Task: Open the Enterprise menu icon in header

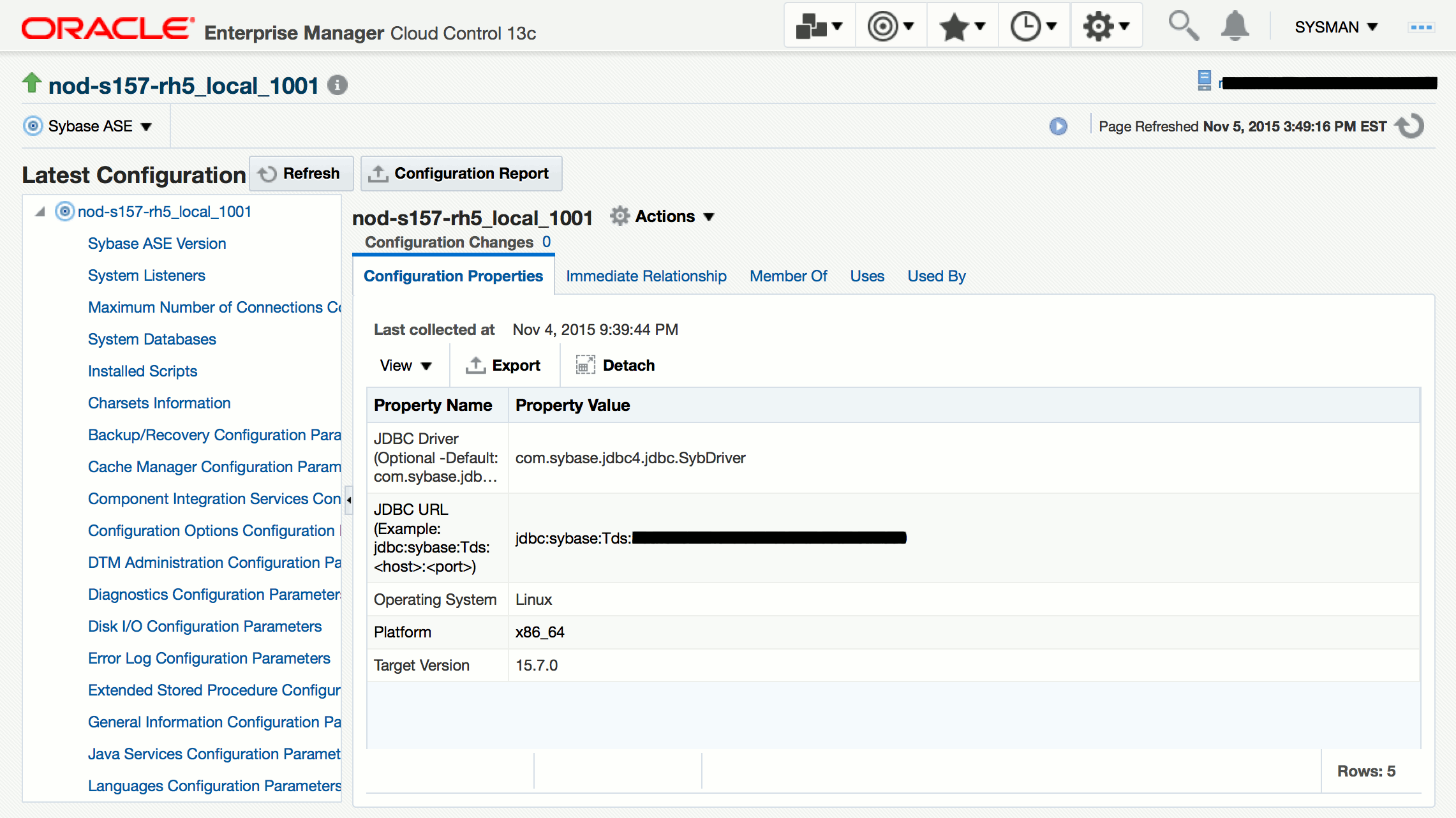Action: [819, 27]
